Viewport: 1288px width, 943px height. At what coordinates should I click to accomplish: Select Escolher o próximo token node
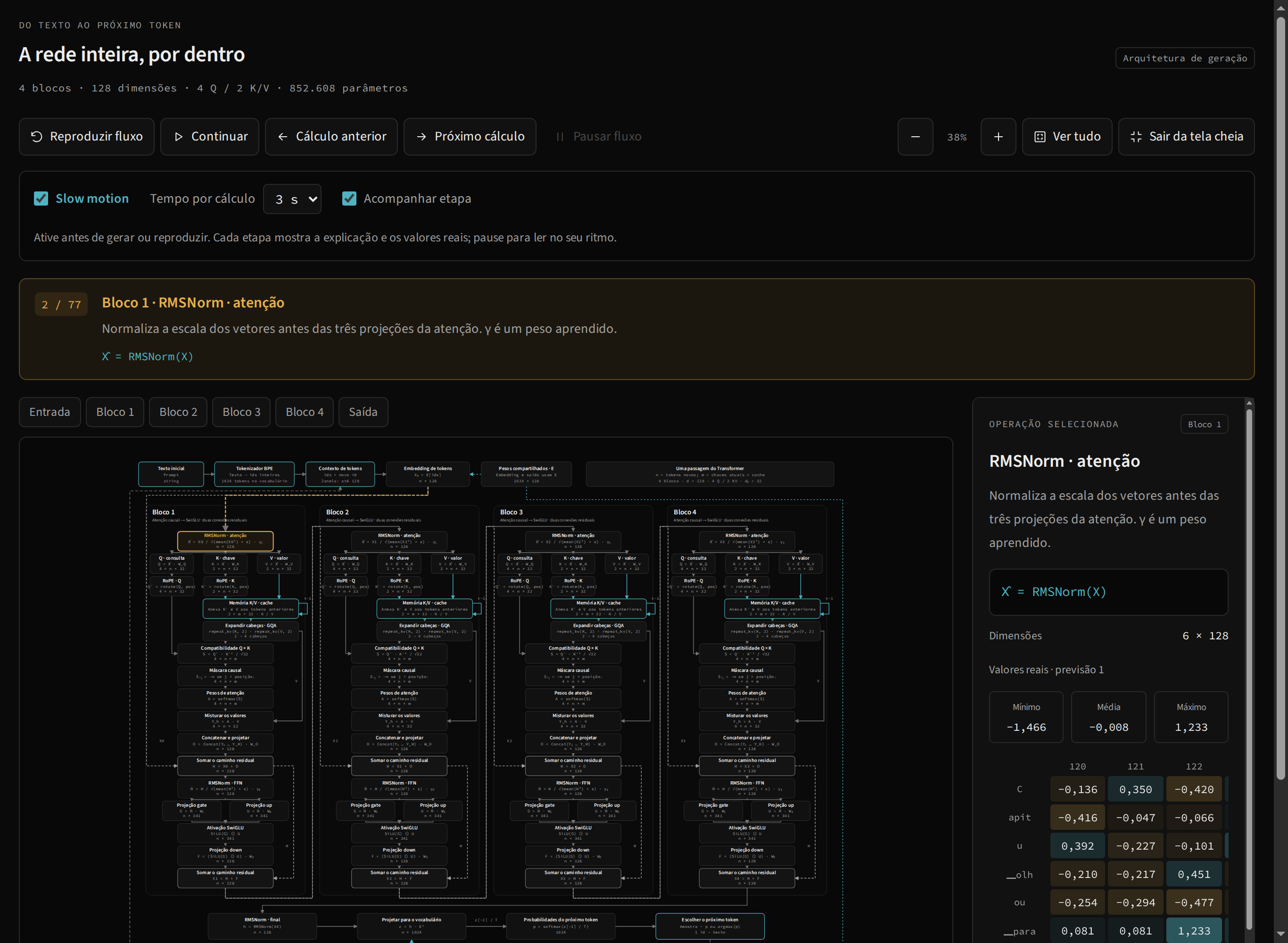[x=710, y=926]
